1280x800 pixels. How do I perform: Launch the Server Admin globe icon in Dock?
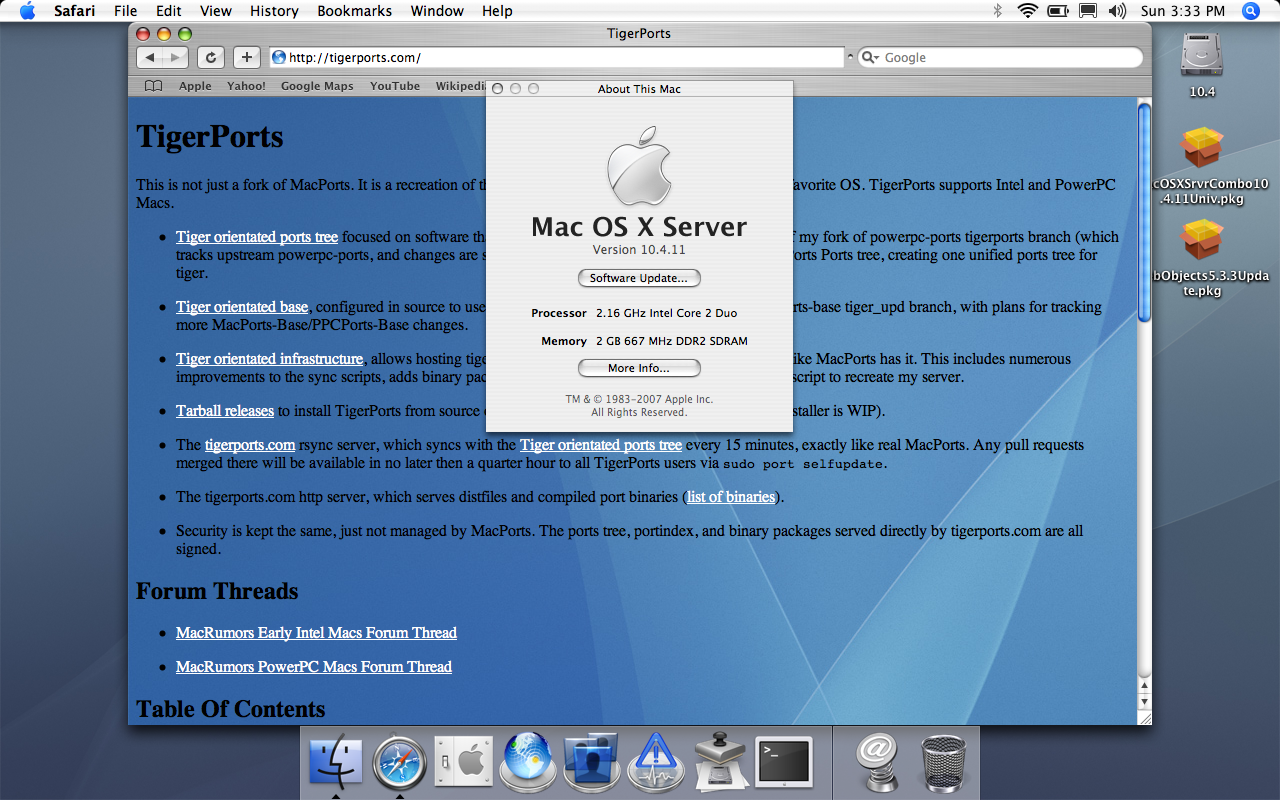pyautogui.click(x=527, y=762)
